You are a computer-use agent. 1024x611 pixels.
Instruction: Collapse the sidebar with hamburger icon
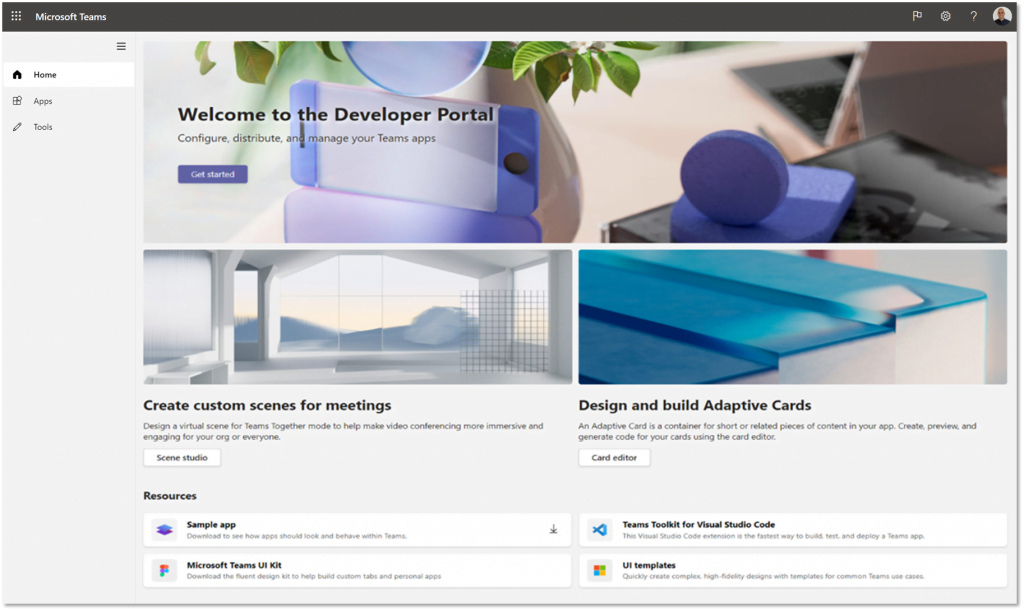click(x=121, y=46)
